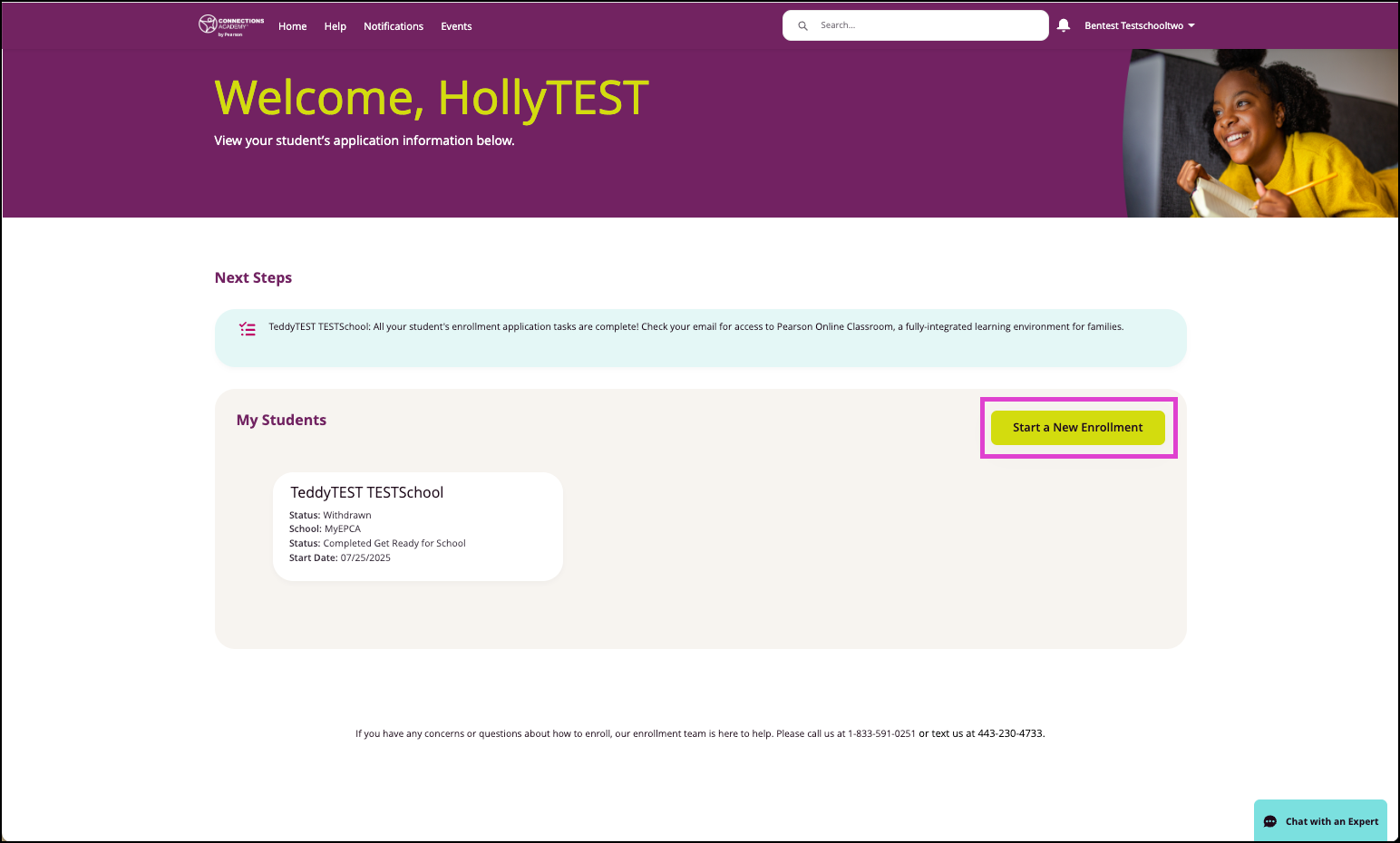Click the enrollment tasks complete message

point(696,326)
